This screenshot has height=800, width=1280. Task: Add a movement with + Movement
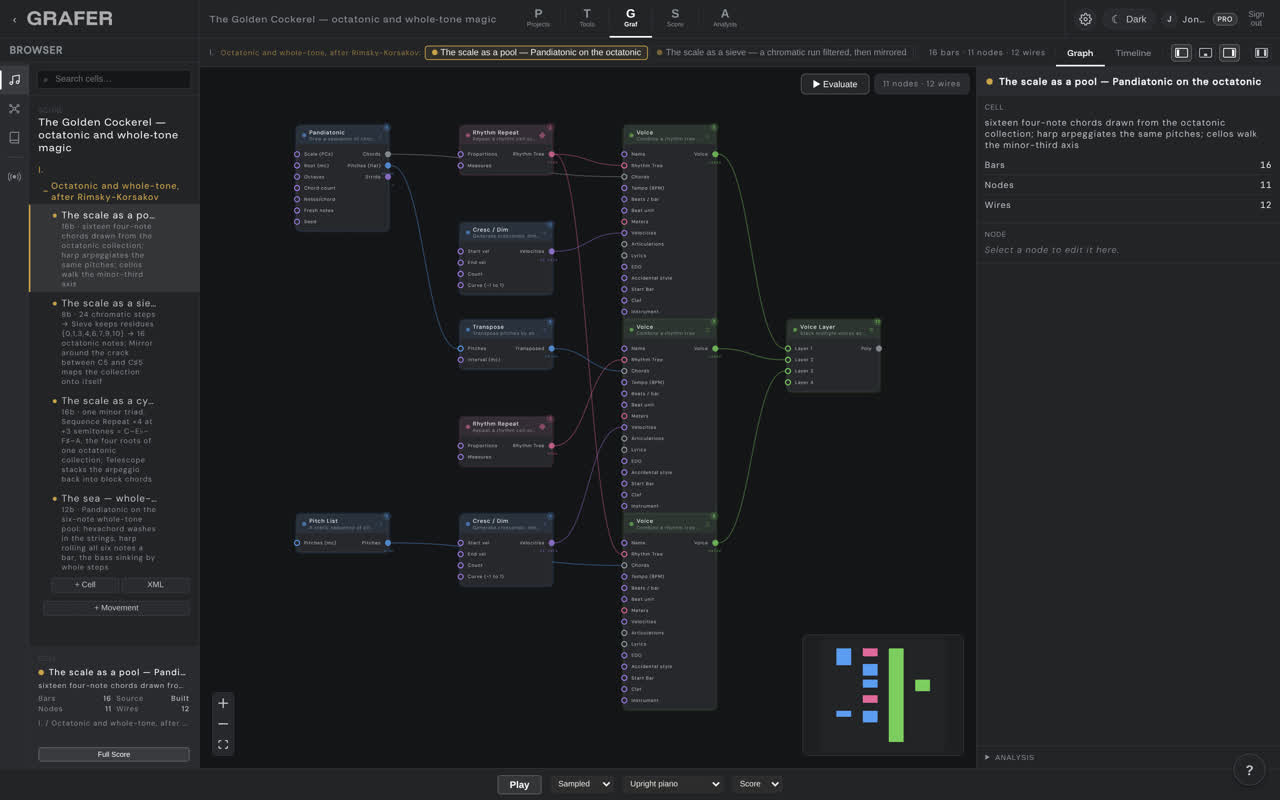coord(116,608)
